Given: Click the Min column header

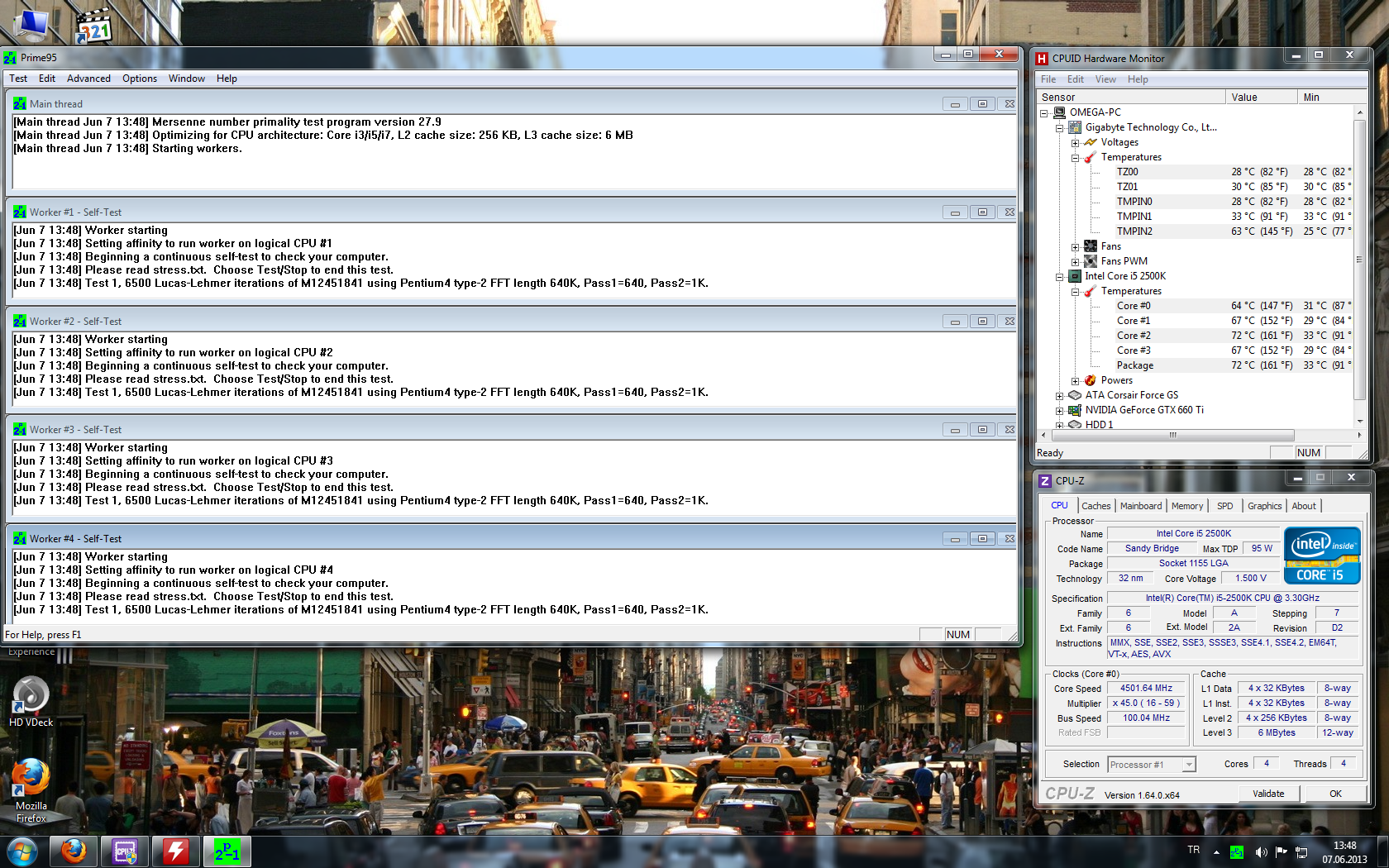Looking at the screenshot, I should 1325,98.
